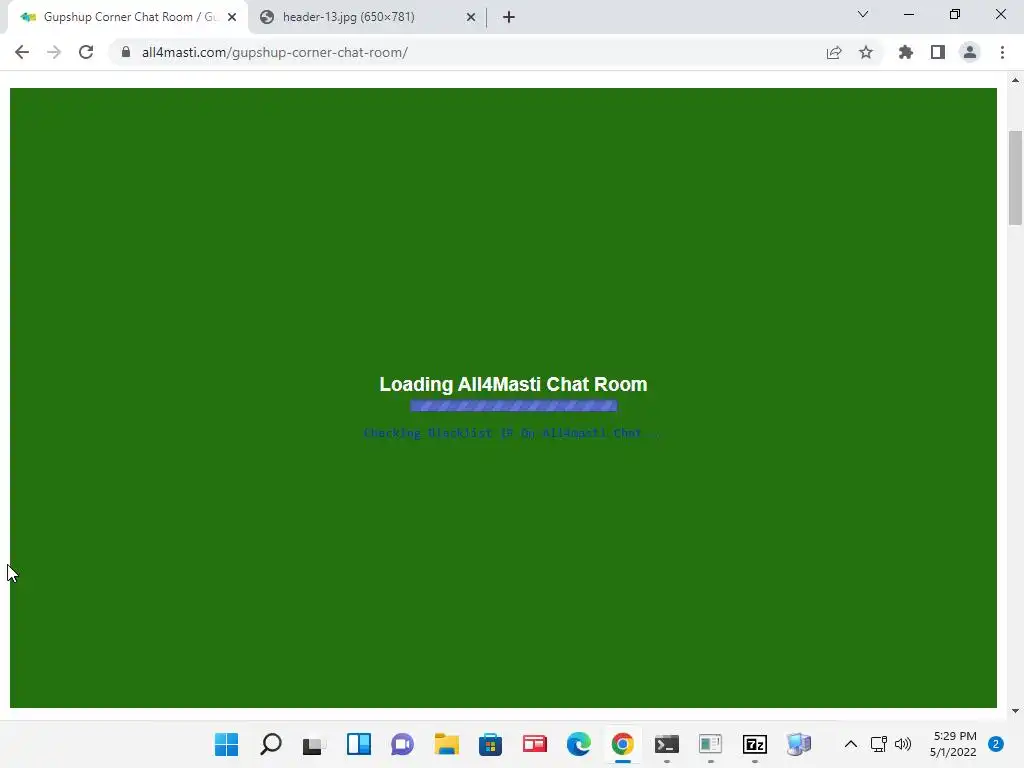This screenshot has height=768, width=1024.
Task: Reload the All4Masti chat page
Action: click(x=86, y=52)
